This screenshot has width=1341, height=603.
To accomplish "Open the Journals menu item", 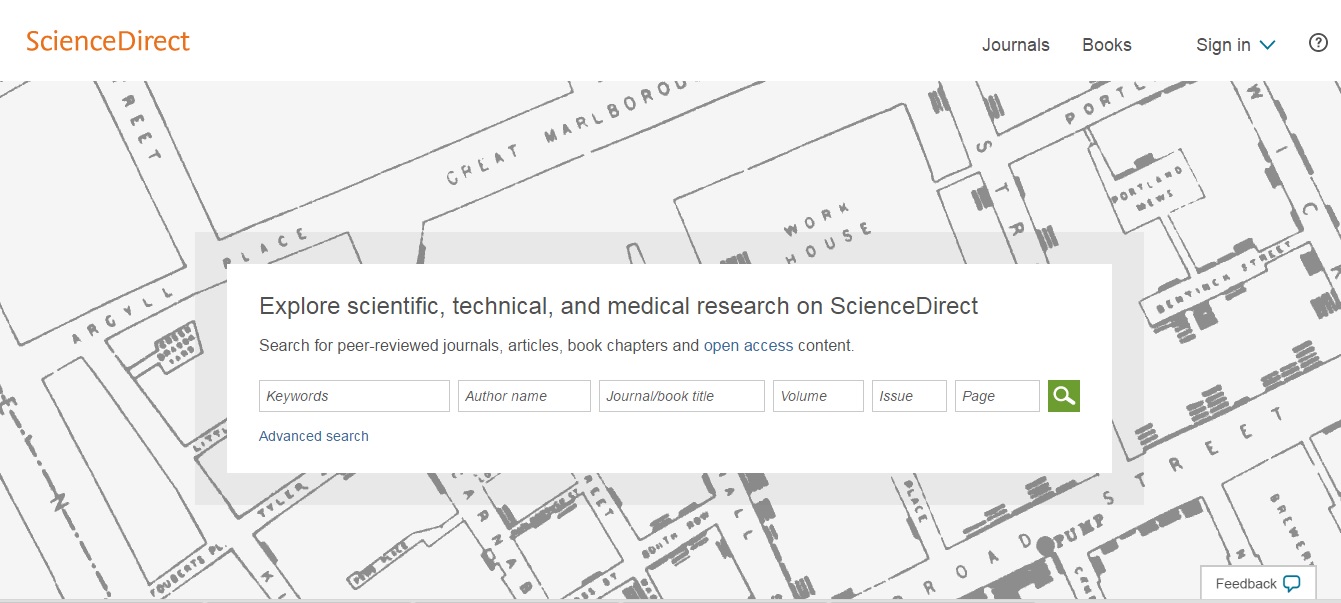I will pyautogui.click(x=1015, y=45).
